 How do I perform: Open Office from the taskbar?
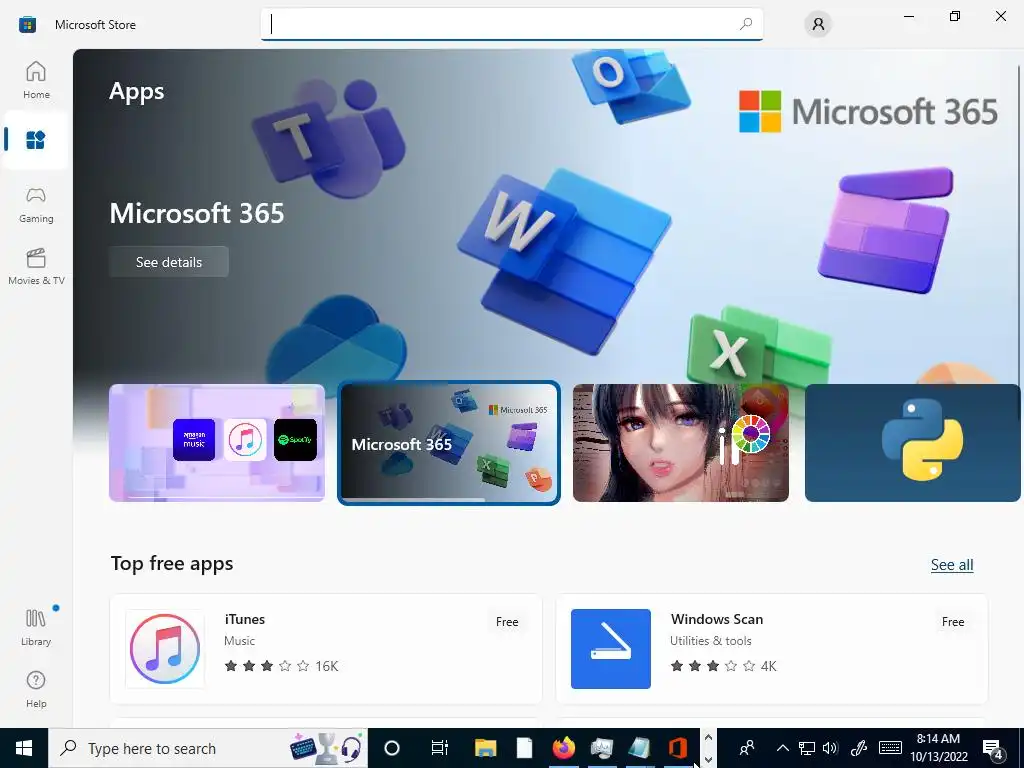pos(678,748)
